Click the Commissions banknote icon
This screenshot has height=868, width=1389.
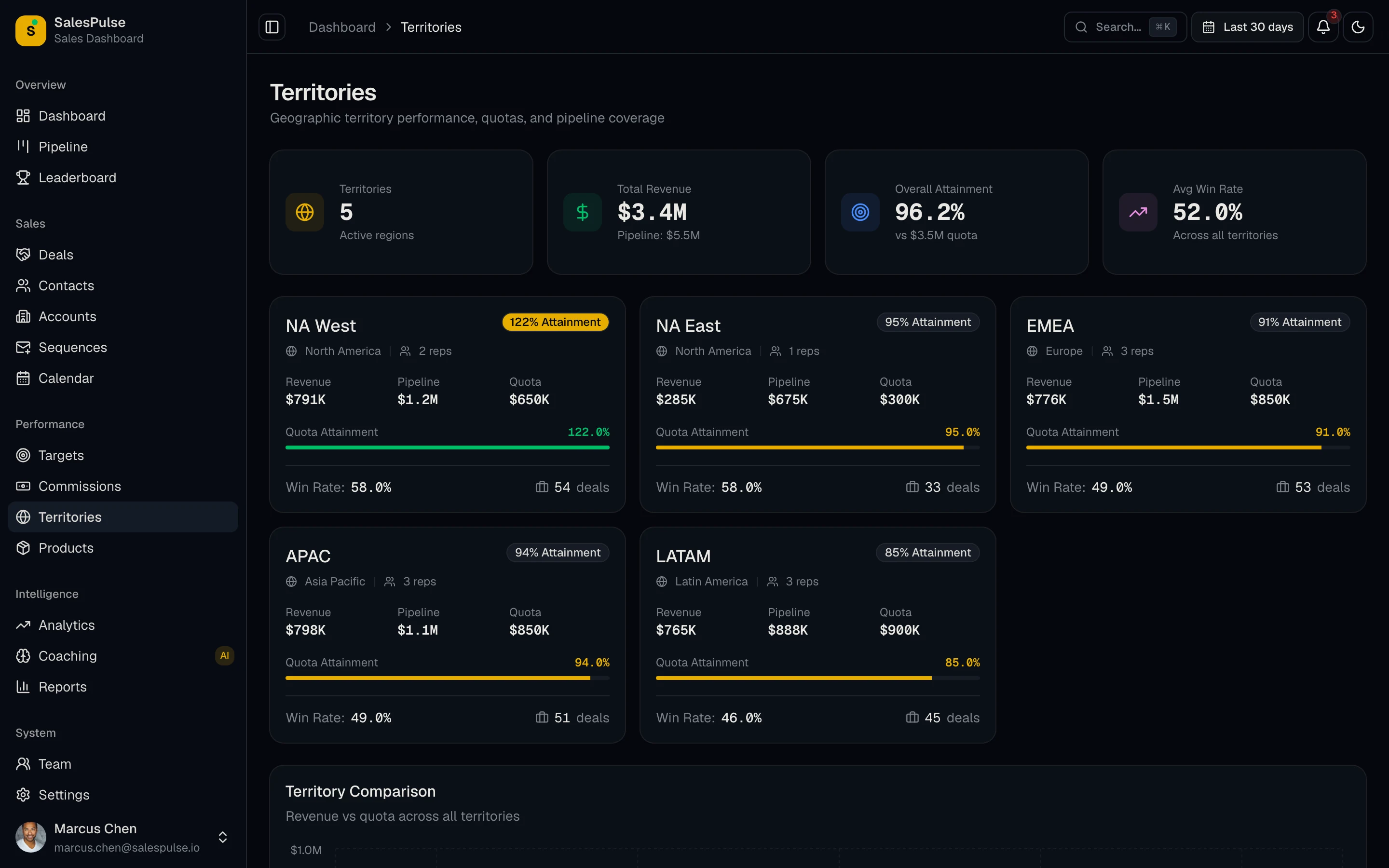(23, 486)
